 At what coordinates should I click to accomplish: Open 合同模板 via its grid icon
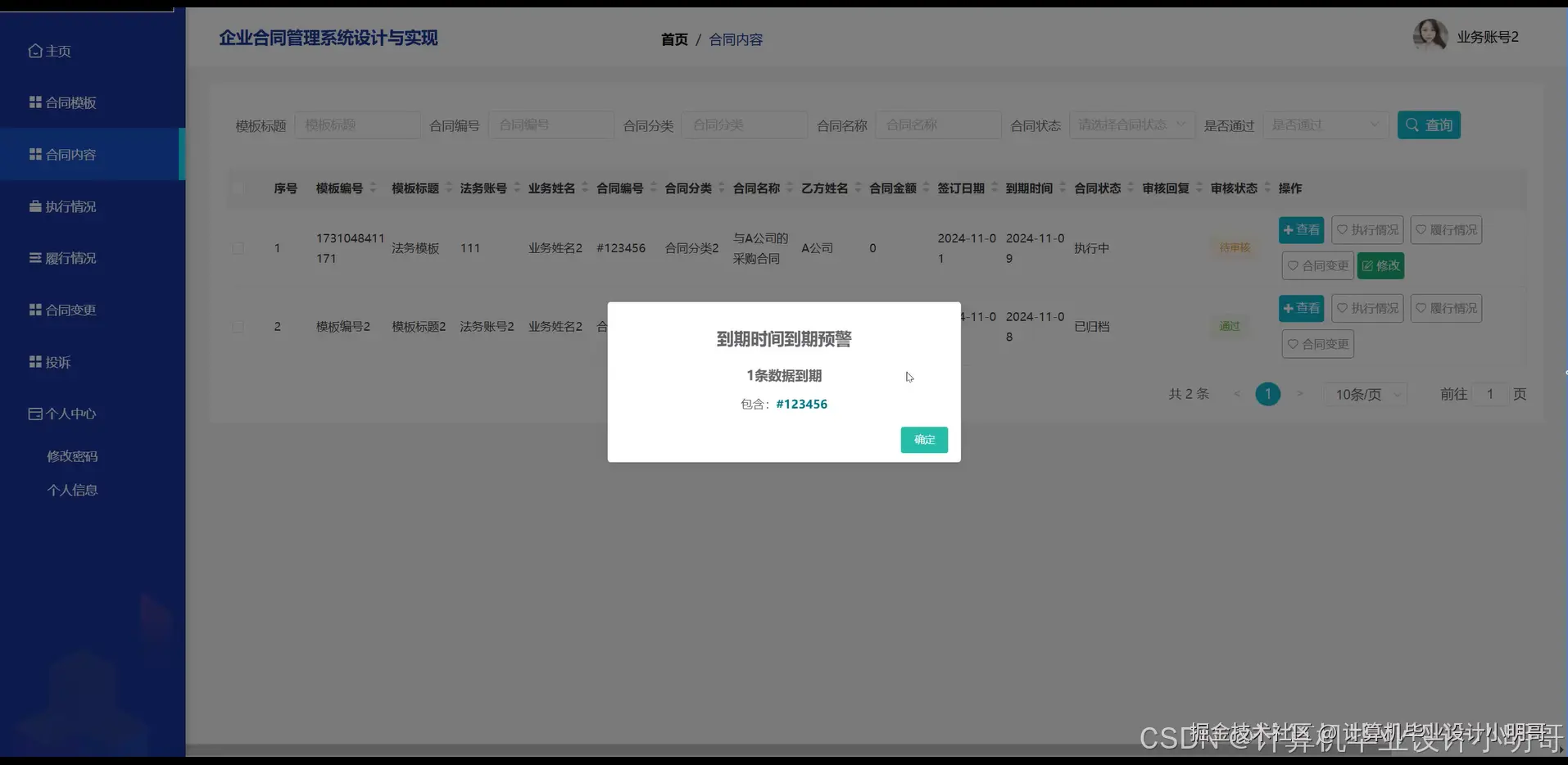34,102
